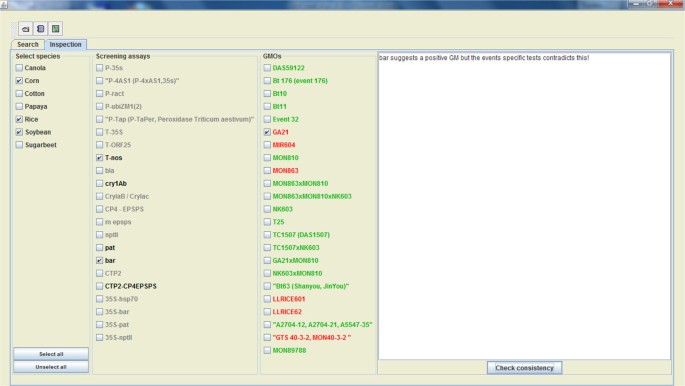The height and width of the screenshot is (386, 685).
Task: Check the nptII assay checkbox
Action: (100, 235)
